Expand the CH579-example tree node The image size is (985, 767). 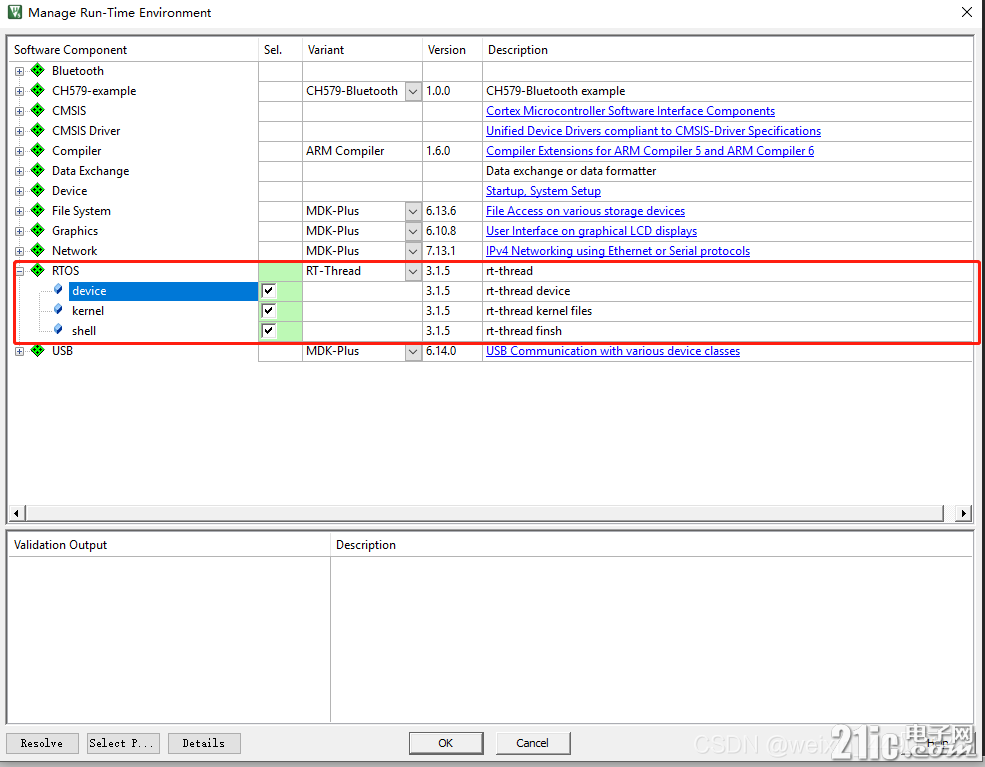click(x=19, y=92)
